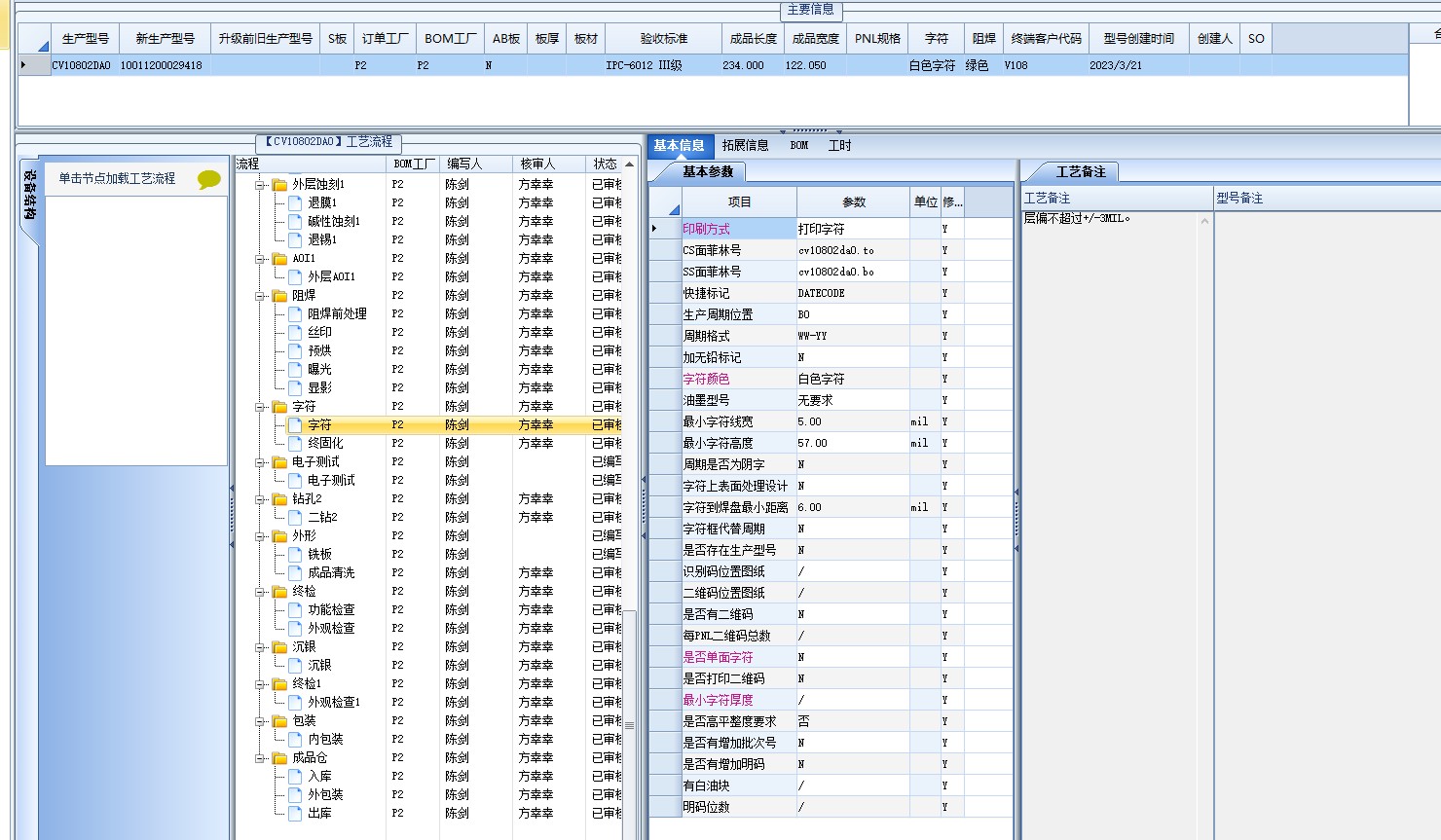Viewport: 1441px width, 840px height.
Task: Click folder icon next to 包装
Action: click(279, 720)
